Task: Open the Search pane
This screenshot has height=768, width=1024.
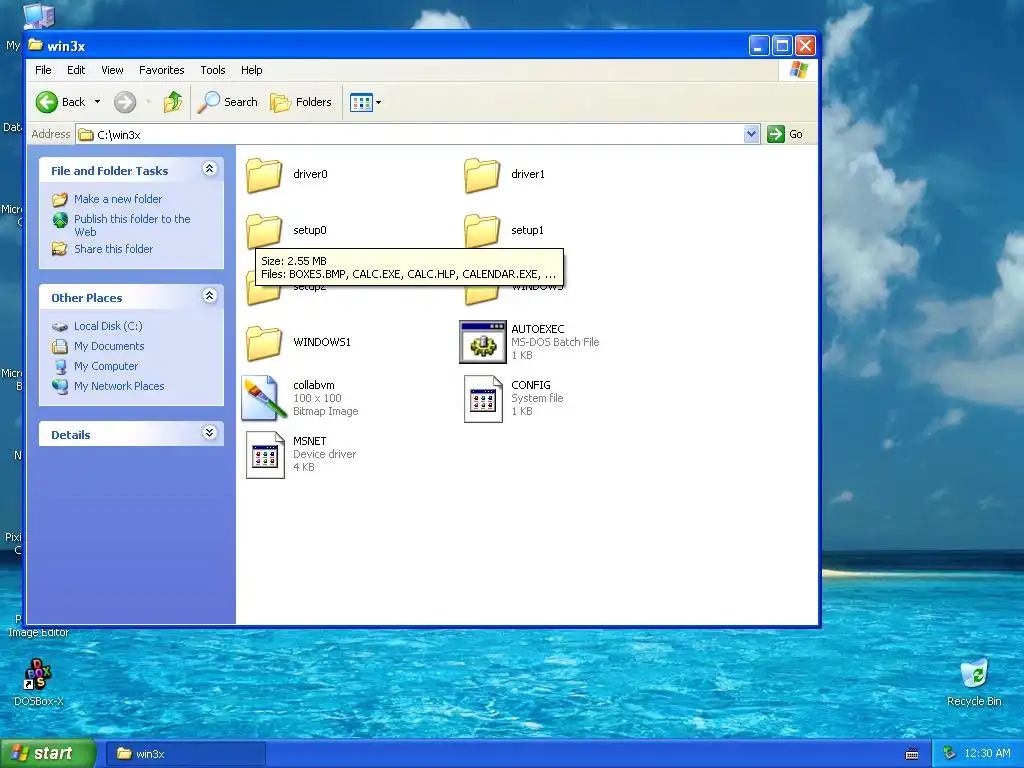Action: 228,102
